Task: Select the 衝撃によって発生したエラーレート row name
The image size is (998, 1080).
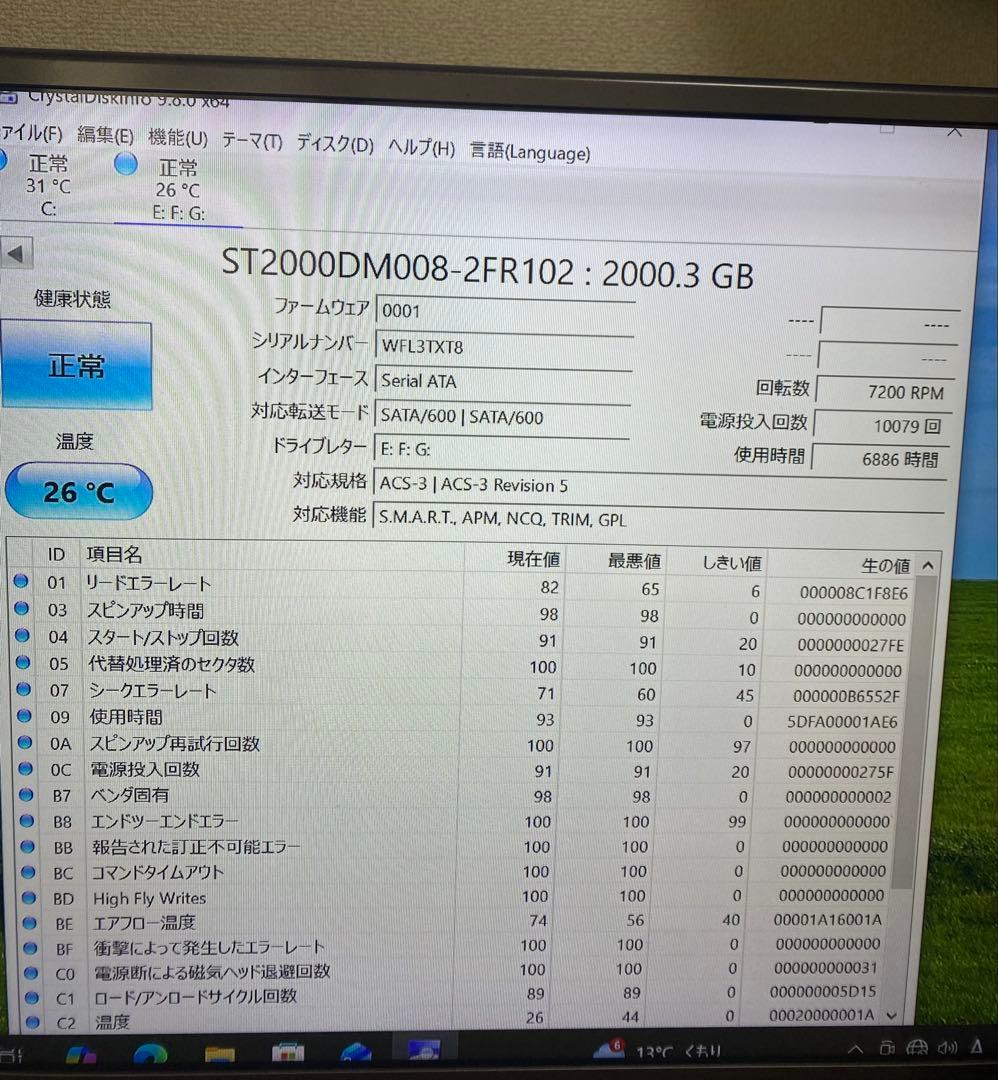Action: [209, 948]
